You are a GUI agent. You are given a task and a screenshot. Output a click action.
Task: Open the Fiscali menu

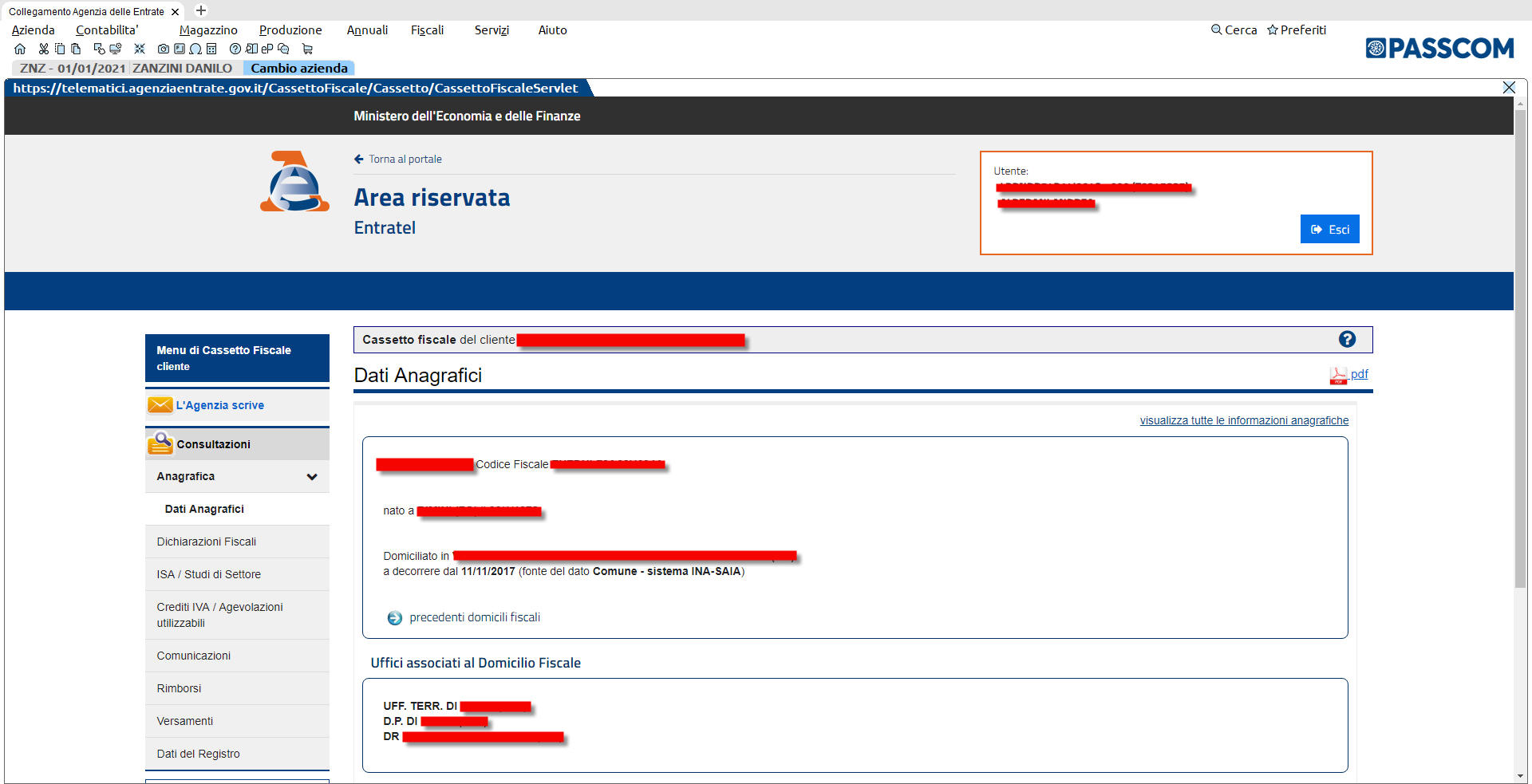point(427,30)
